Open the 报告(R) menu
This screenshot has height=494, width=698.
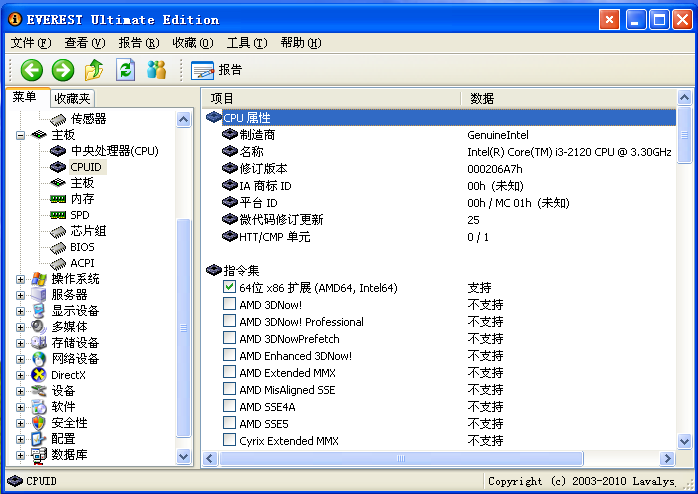(138, 43)
